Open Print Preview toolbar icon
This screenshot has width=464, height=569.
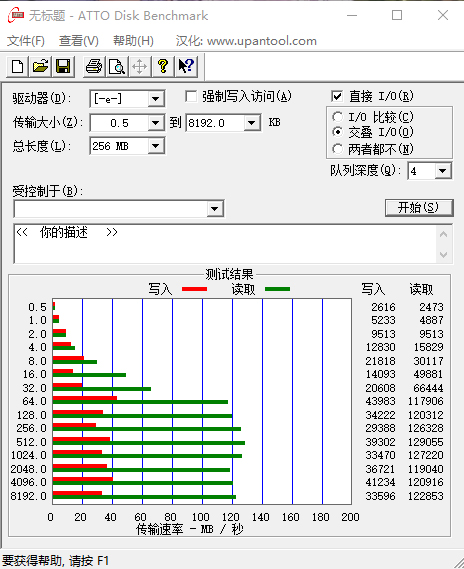117,67
